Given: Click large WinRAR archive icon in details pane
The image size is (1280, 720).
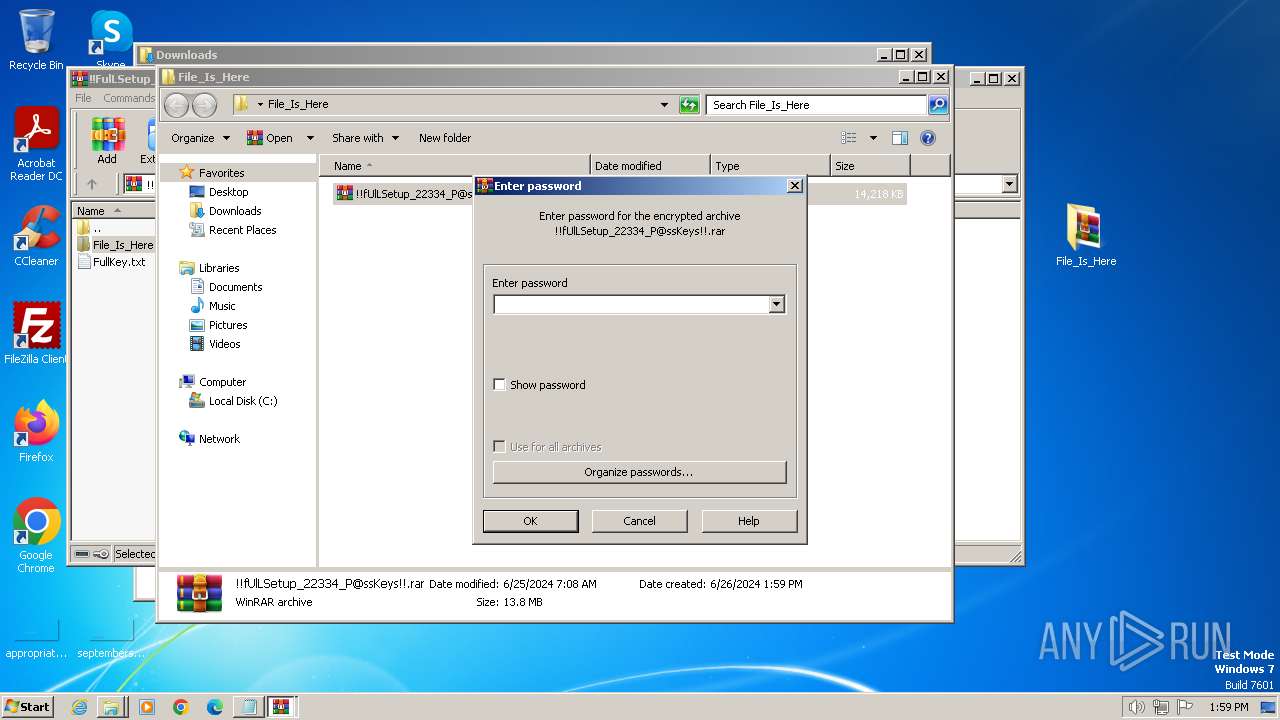Looking at the screenshot, I should tap(199, 592).
